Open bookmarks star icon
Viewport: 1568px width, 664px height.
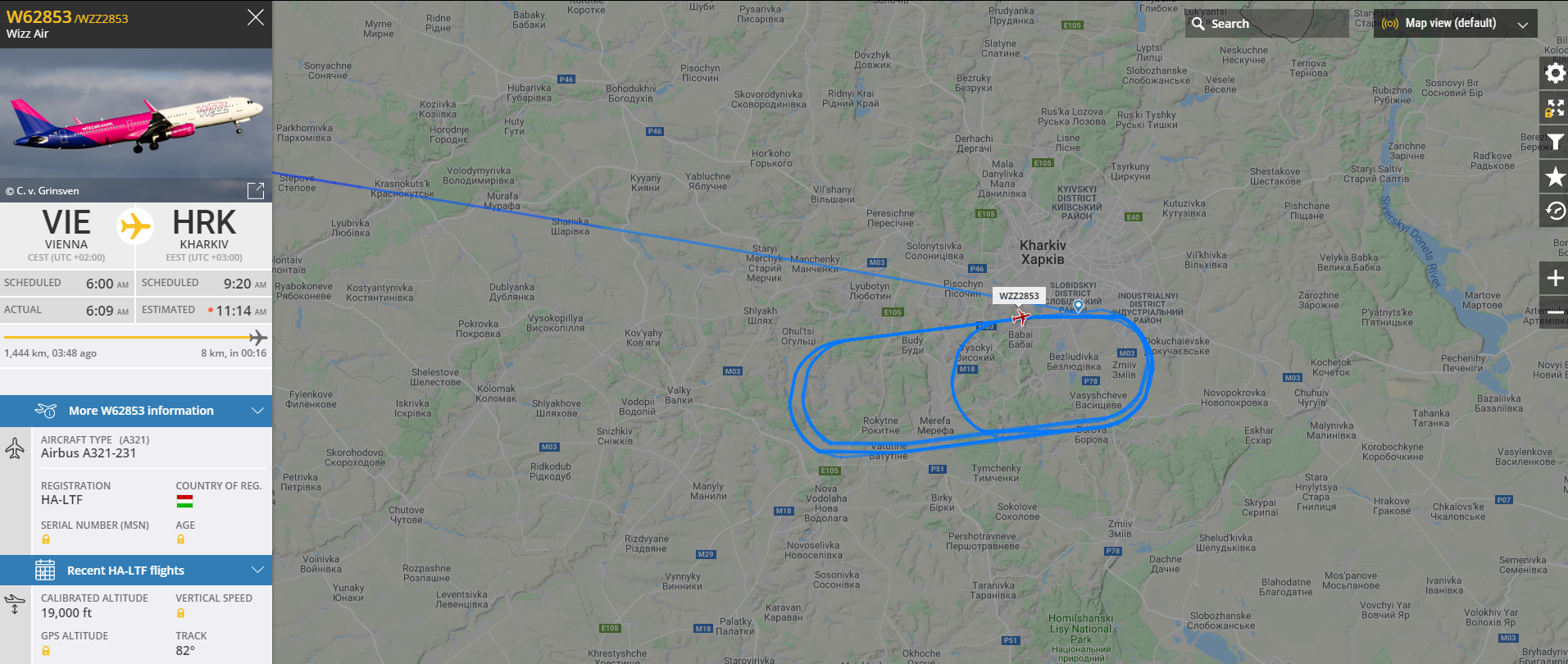pyautogui.click(x=1554, y=176)
